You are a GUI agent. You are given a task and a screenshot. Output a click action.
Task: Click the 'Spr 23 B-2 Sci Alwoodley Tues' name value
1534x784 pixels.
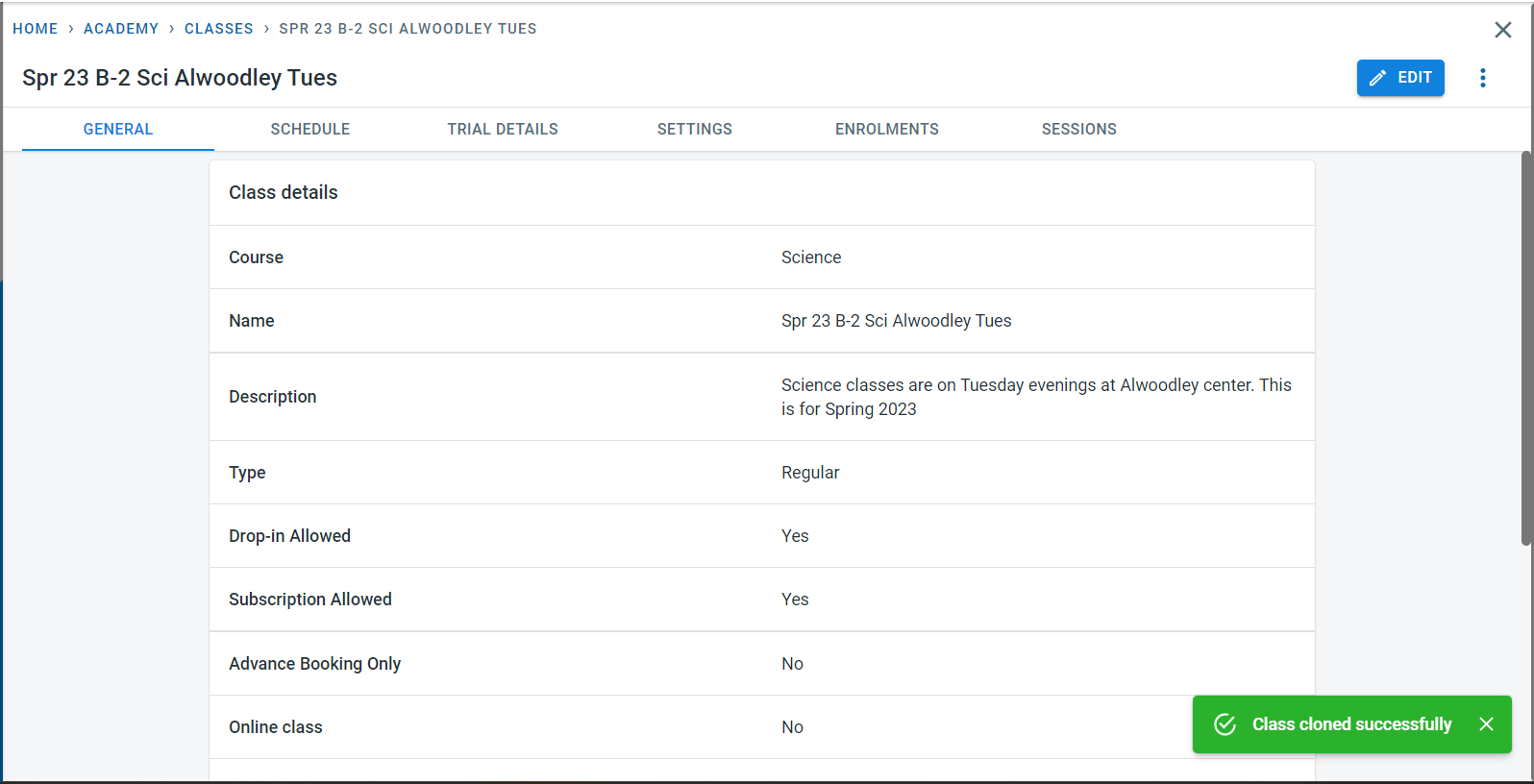(x=896, y=321)
